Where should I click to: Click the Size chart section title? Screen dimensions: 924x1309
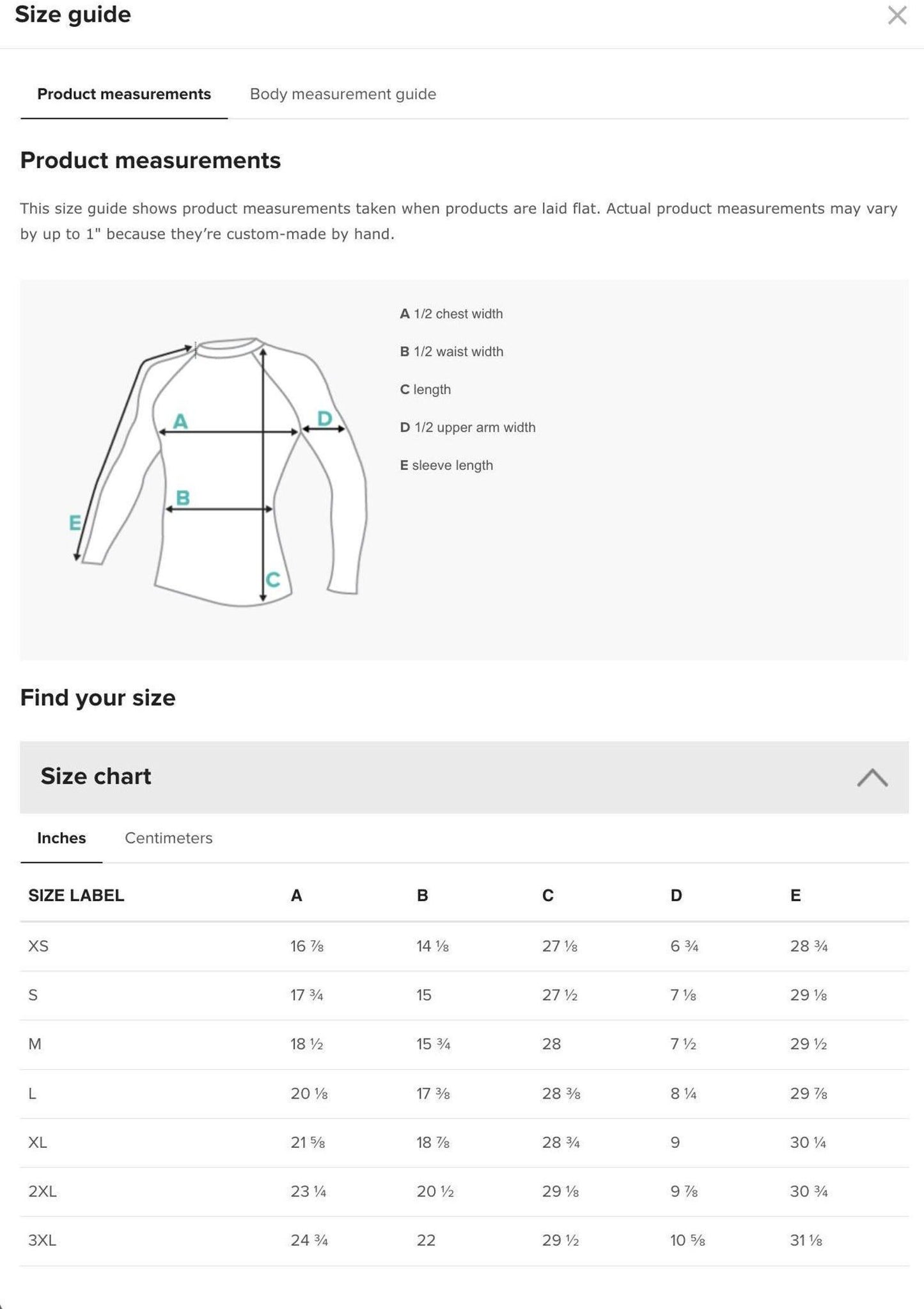coord(96,776)
